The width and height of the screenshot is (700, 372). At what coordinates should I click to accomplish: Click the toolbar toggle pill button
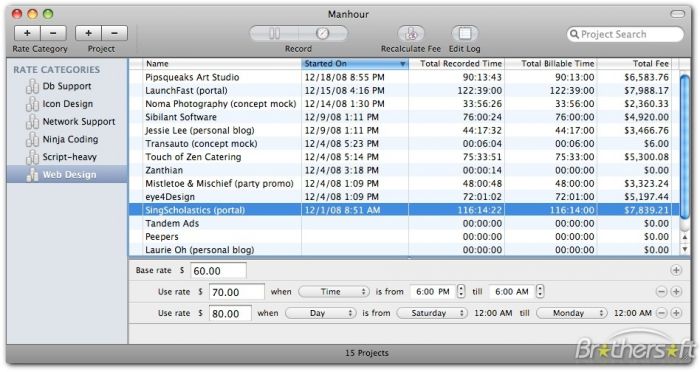coord(677,14)
